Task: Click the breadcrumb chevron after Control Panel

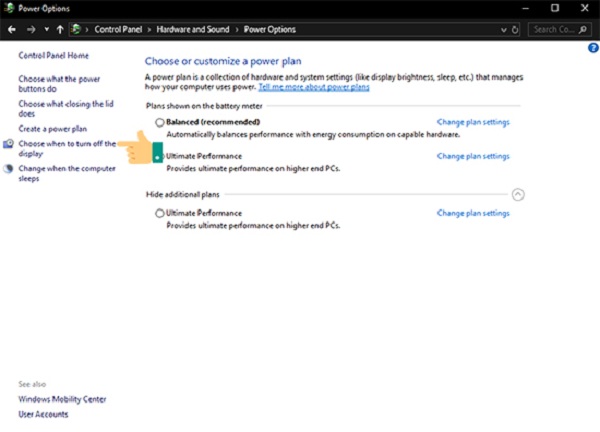Action: click(x=149, y=30)
